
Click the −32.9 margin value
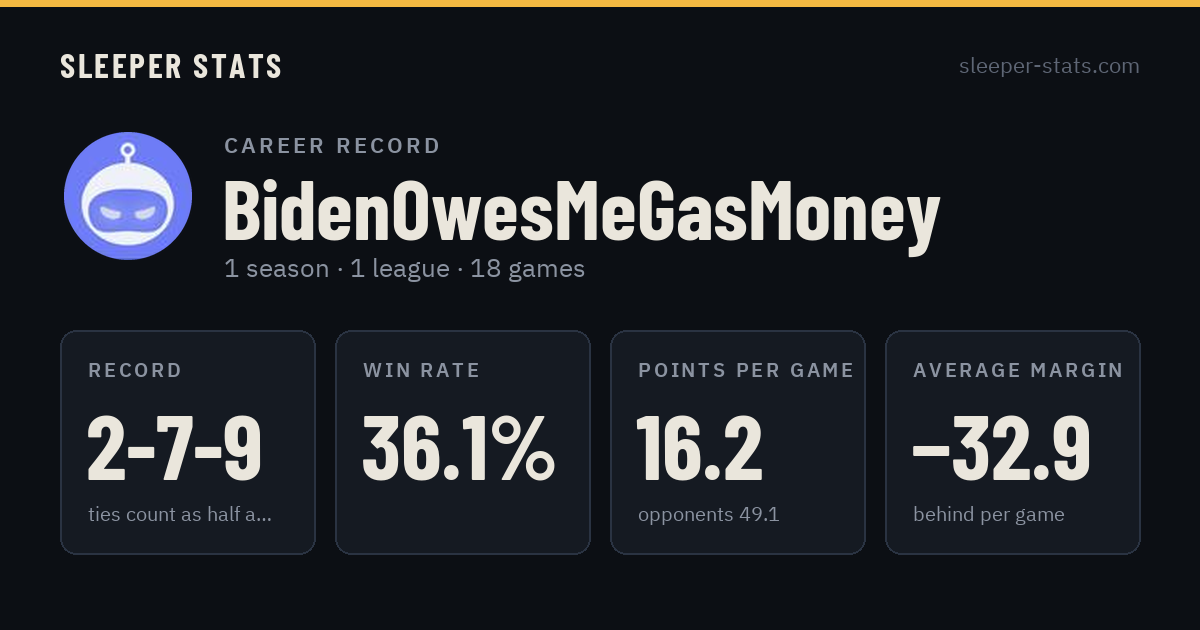click(x=1002, y=449)
